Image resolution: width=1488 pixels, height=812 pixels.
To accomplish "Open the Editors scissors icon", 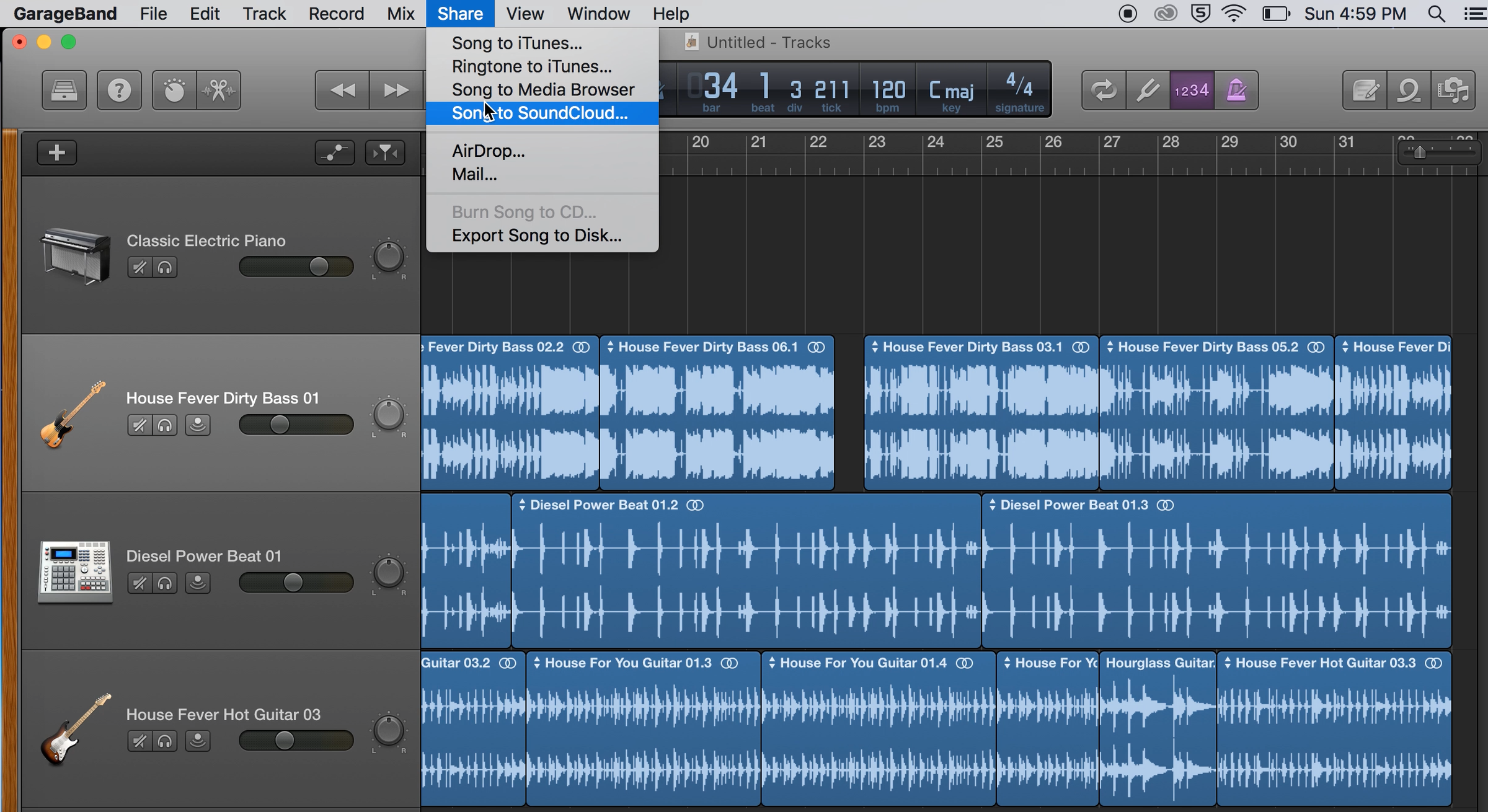I will (218, 90).
